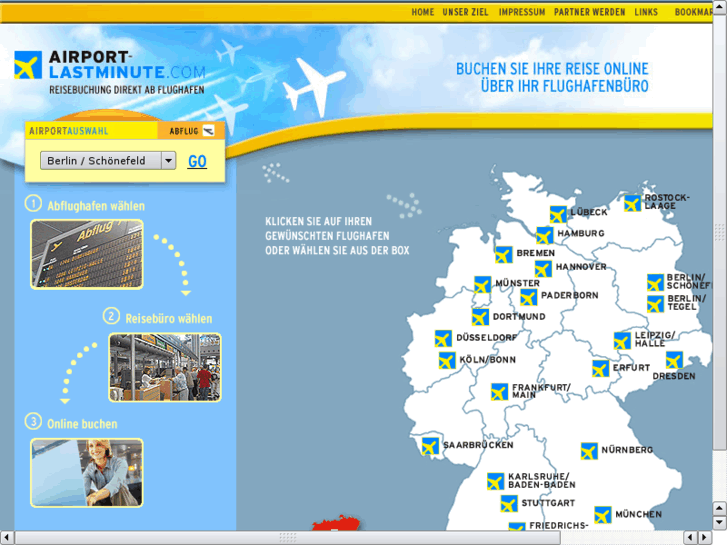Click the Rostock-Laage airport icon
The height and width of the screenshot is (545, 727).
click(x=632, y=203)
